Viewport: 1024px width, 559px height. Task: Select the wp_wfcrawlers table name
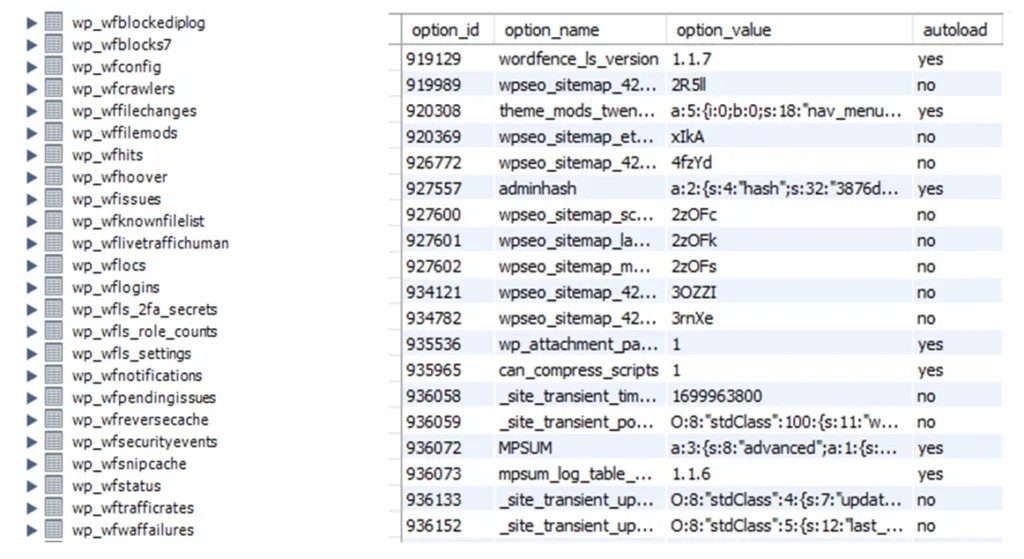coord(123,88)
